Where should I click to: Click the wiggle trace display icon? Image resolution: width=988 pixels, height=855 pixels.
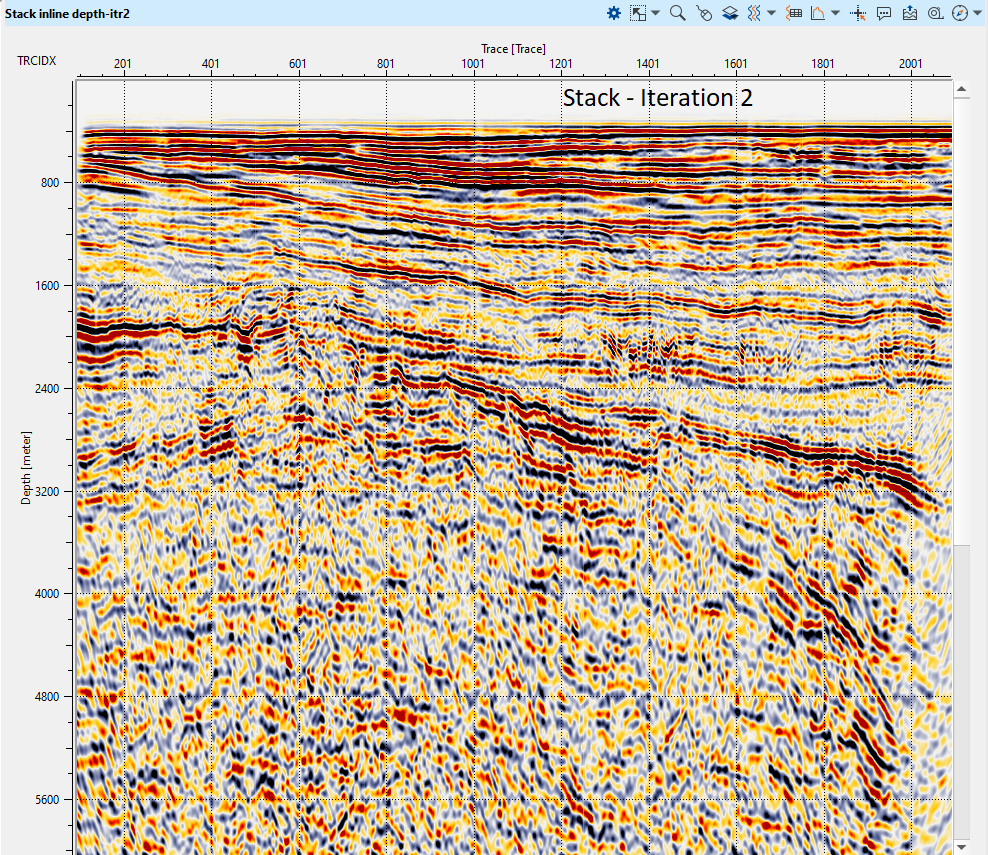coord(755,13)
